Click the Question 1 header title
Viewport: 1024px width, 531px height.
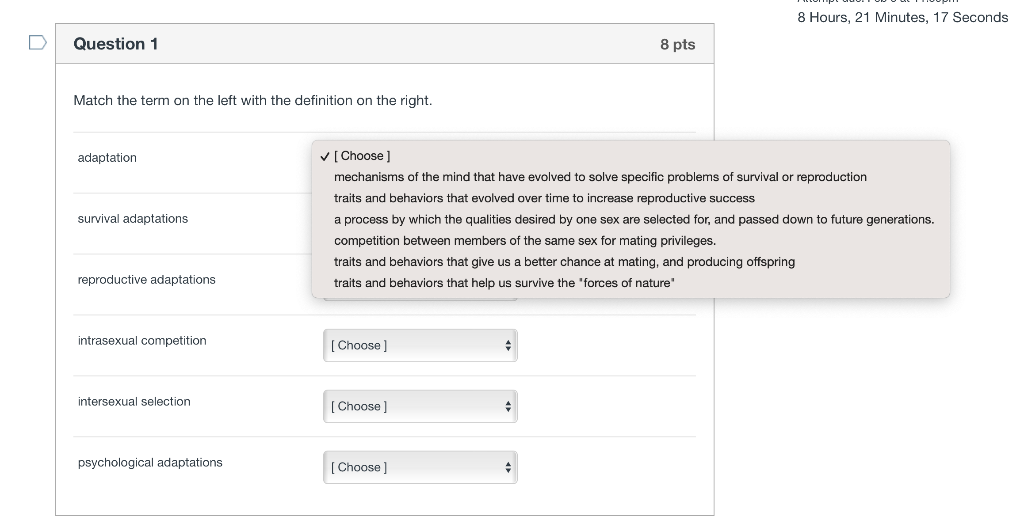click(116, 44)
